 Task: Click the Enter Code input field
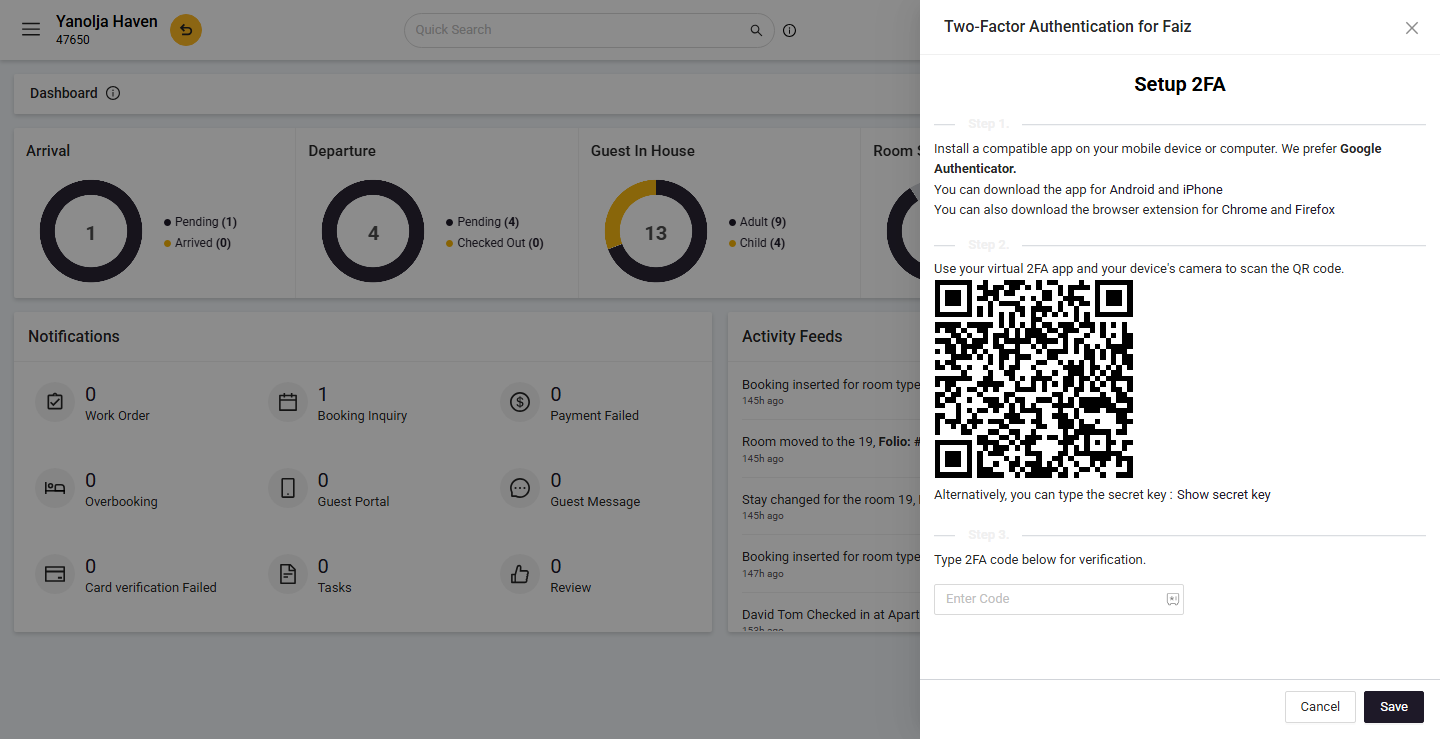(1058, 599)
